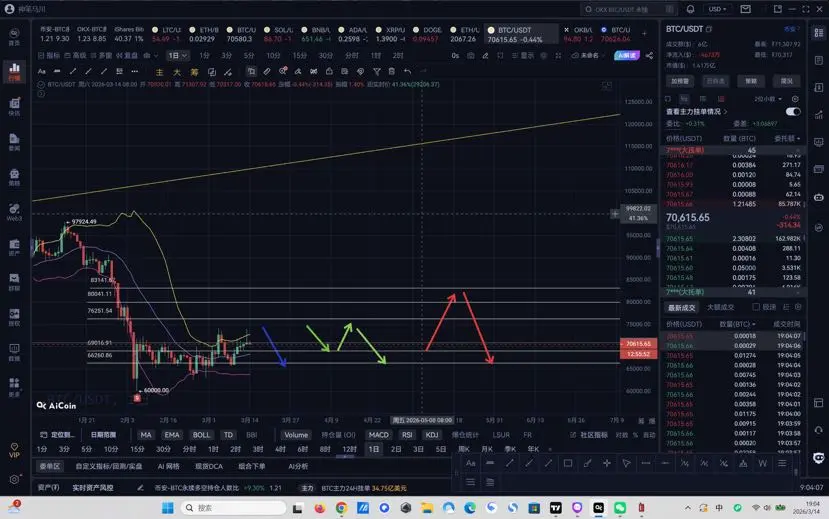The image size is (829, 519).
Task: Click the 定位到 button
Action: [58, 435]
